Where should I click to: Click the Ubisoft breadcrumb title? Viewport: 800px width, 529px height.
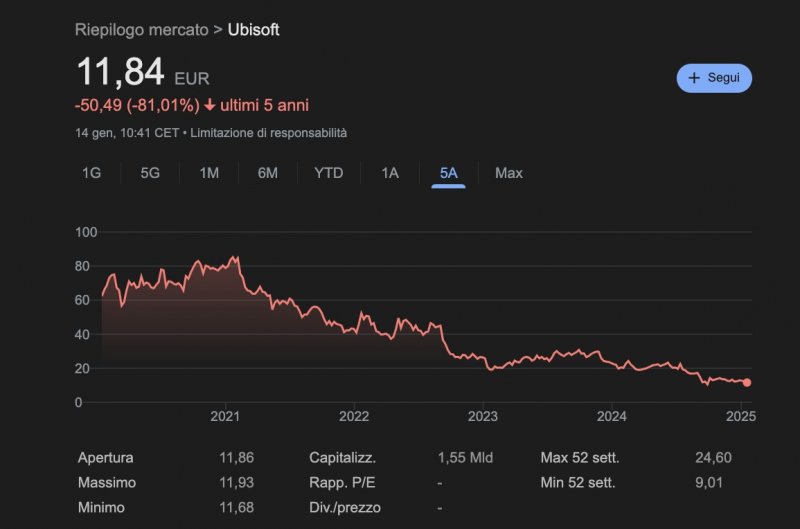point(255,30)
